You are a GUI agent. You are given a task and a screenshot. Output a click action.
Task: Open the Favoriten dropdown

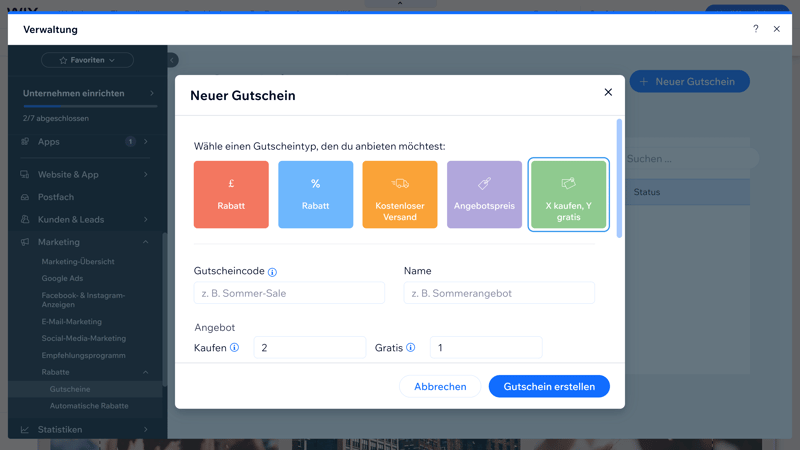pos(87,60)
